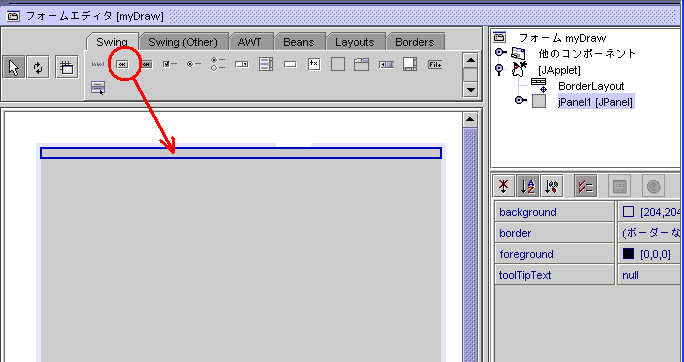This screenshot has height=362, width=684.
Task: Choose the JMenuBar 'File' palette icon
Action: click(435, 65)
